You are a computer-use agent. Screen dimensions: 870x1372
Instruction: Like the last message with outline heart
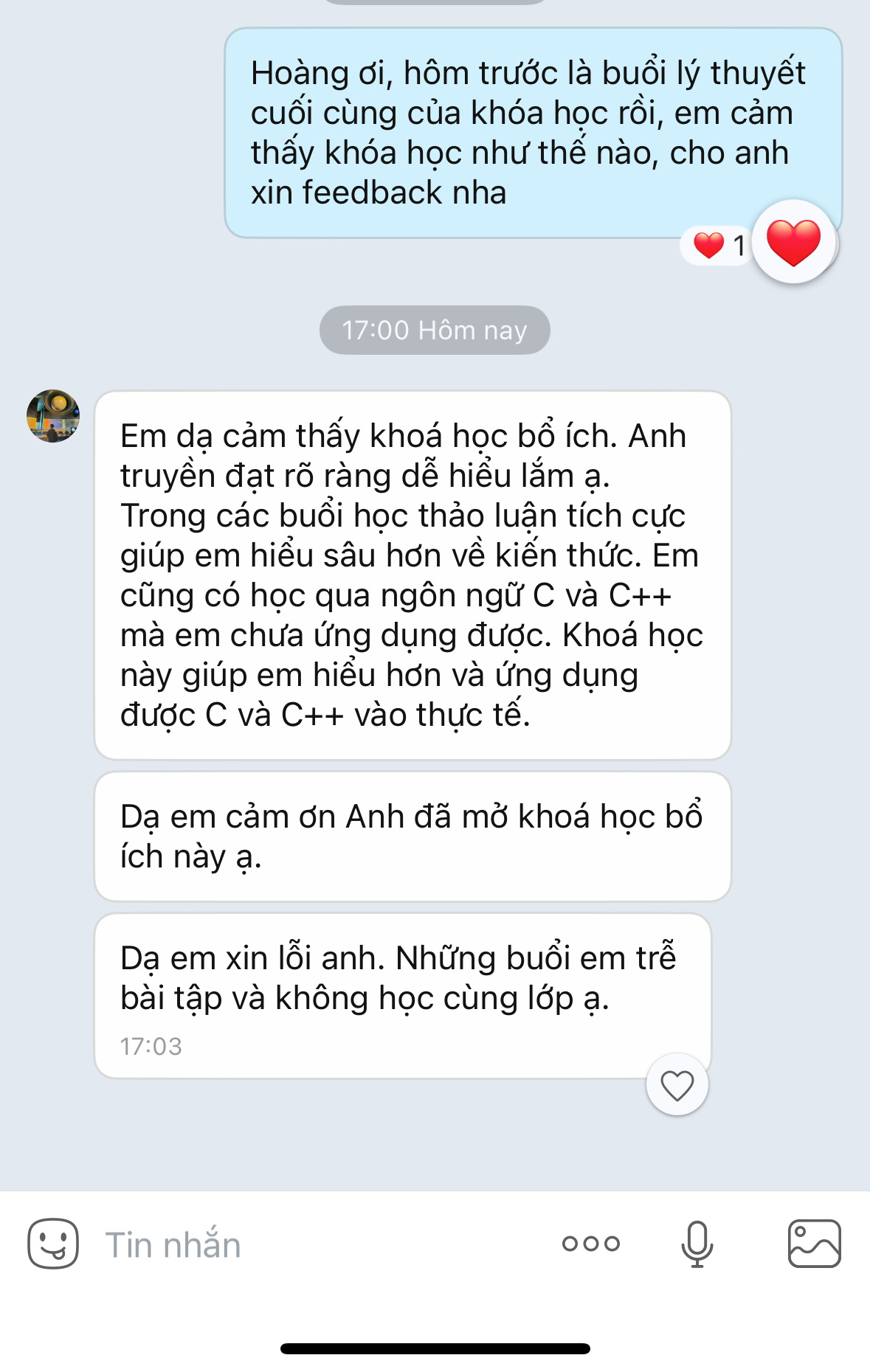(677, 1084)
